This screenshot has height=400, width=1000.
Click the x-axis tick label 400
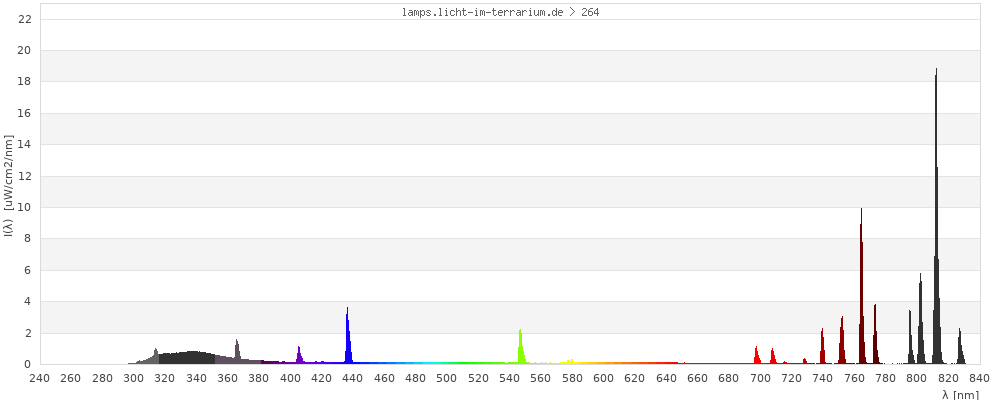coord(290,378)
